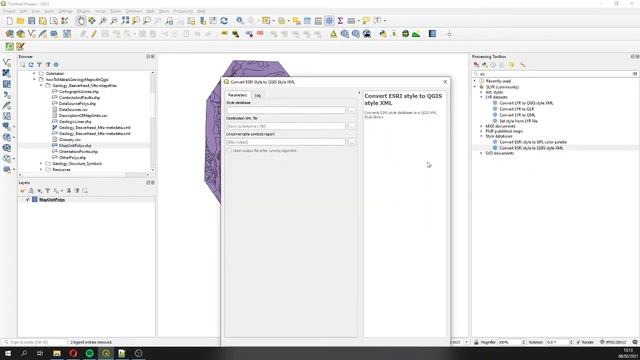Click the Open Project folder icon
Screen dimensions: 640x360
click(20, 21)
